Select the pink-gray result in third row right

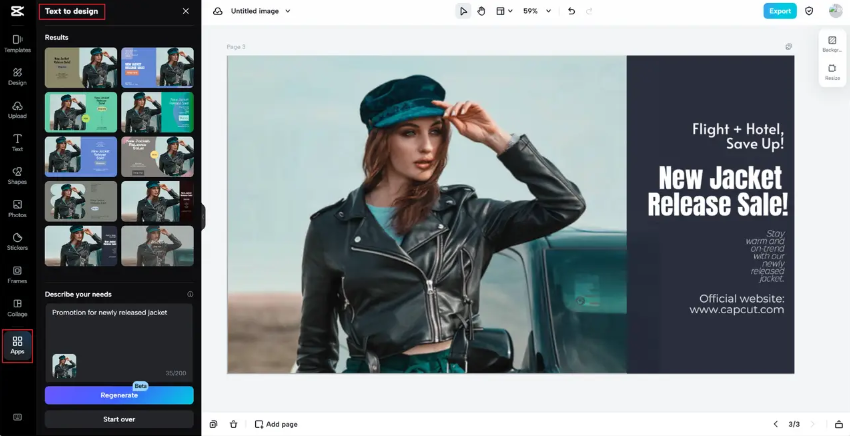point(157,157)
